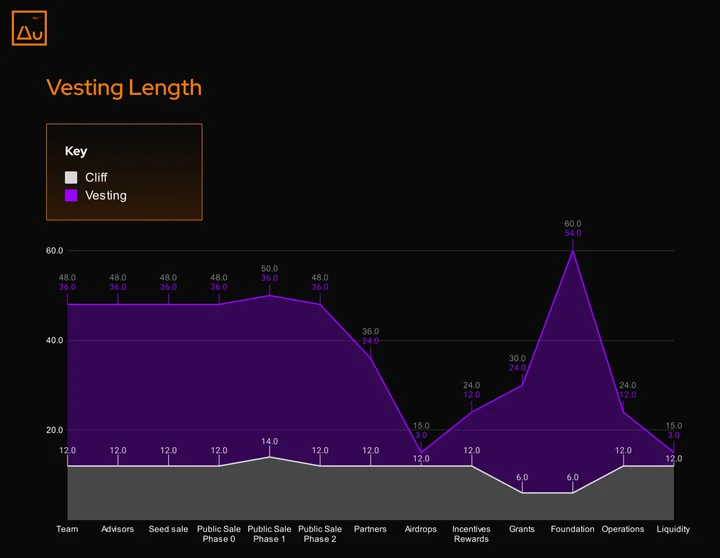Image resolution: width=720 pixels, height=558 pixels.
Task: Click the 50.0 total above Public Sale Phase 1
Action: pyautogui.click(x=270, y=269)
